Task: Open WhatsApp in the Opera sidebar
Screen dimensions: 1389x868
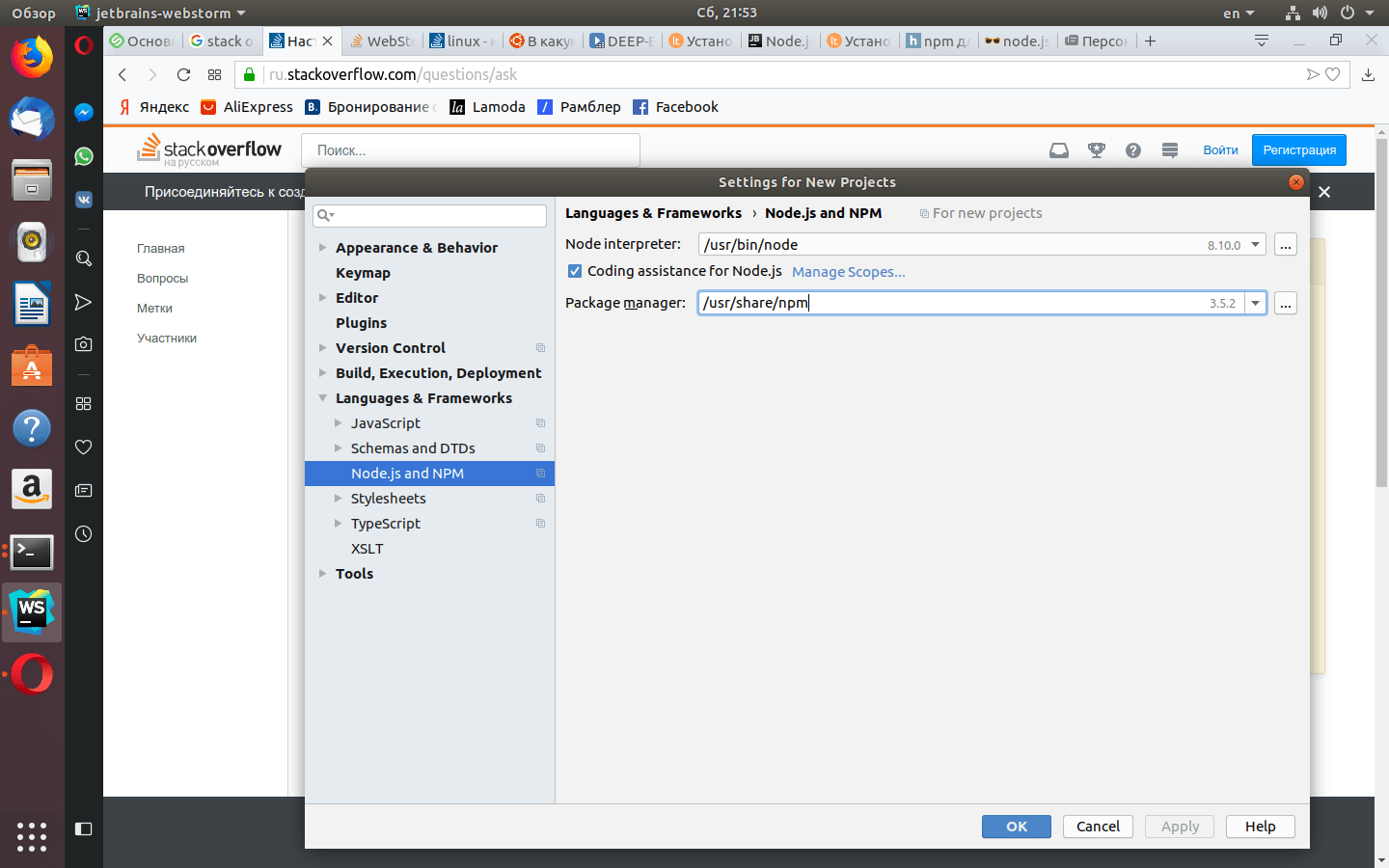Action: [84, 155]
